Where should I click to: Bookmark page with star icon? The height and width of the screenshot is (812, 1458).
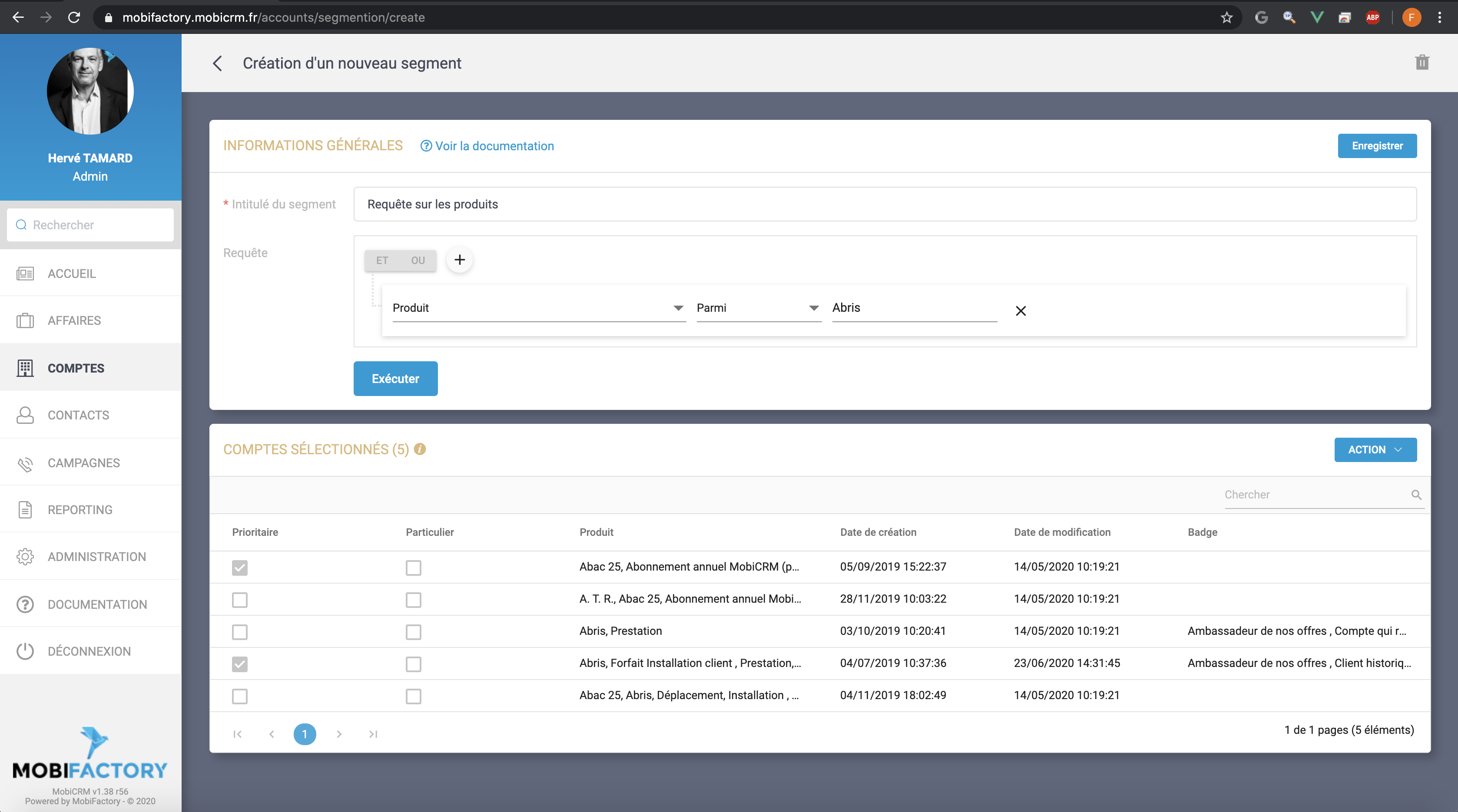pyautogui.click(x=1226, y=17)
